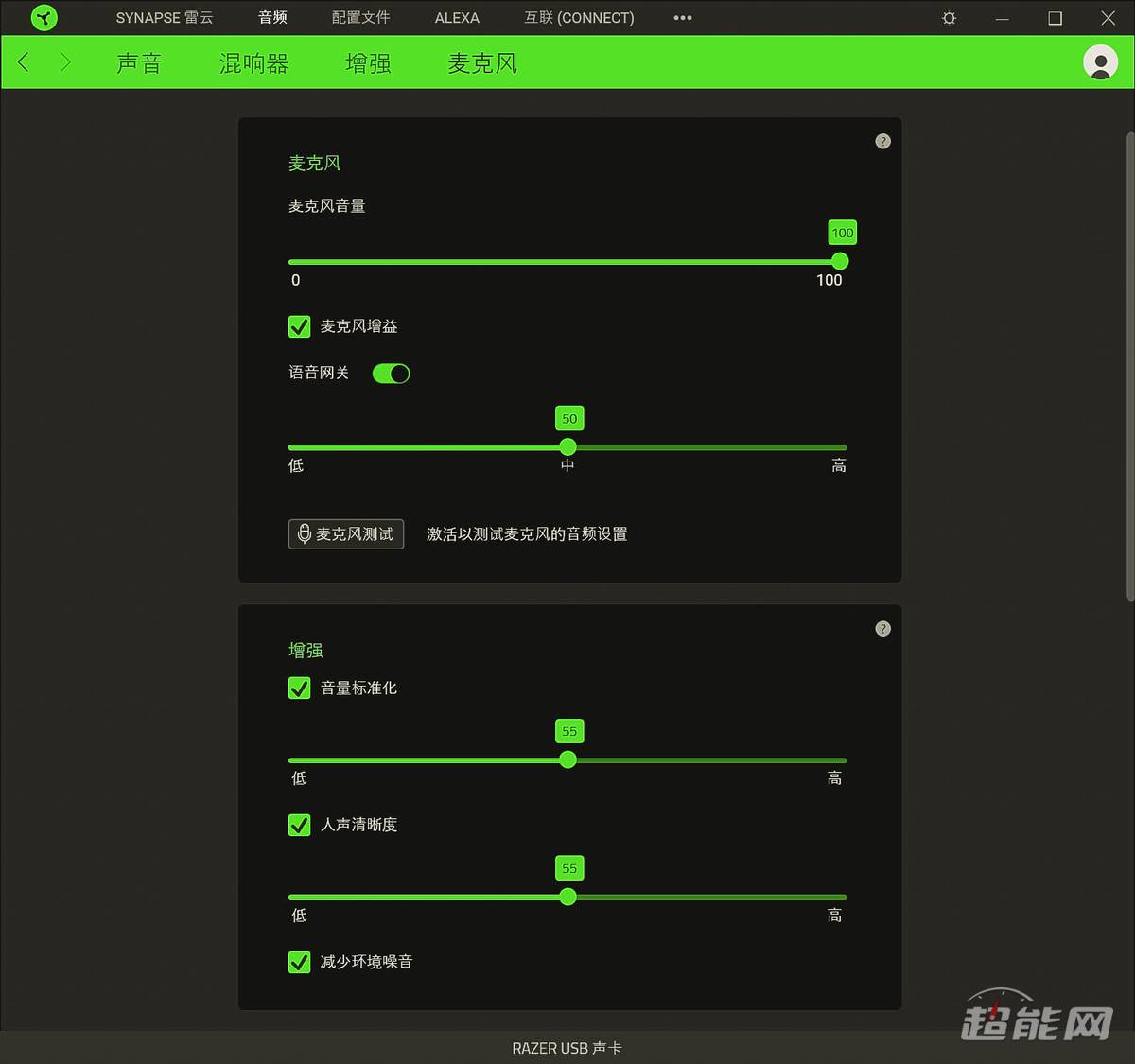The height and width of the screenshot is (1064, 1135).
Task: Uncheck 音量标准化
Action: pos(299,689)
